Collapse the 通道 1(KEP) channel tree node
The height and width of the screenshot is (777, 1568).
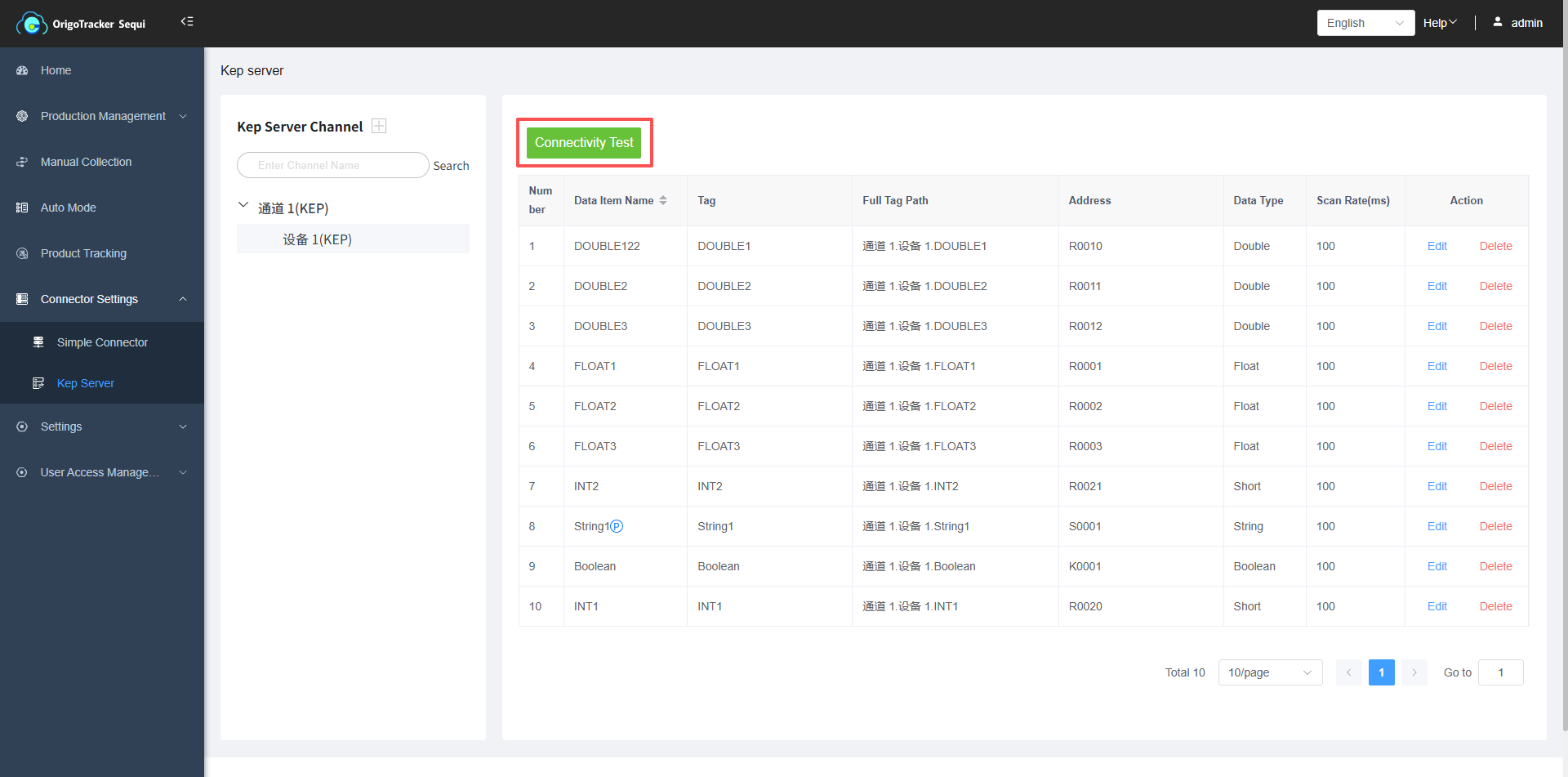click(243, 205)
